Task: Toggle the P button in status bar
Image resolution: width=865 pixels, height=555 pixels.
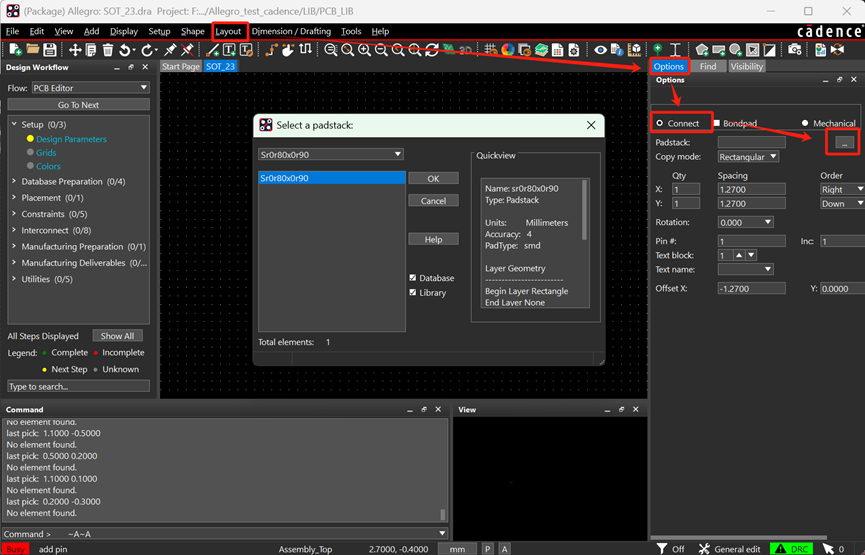Action: 488,549
